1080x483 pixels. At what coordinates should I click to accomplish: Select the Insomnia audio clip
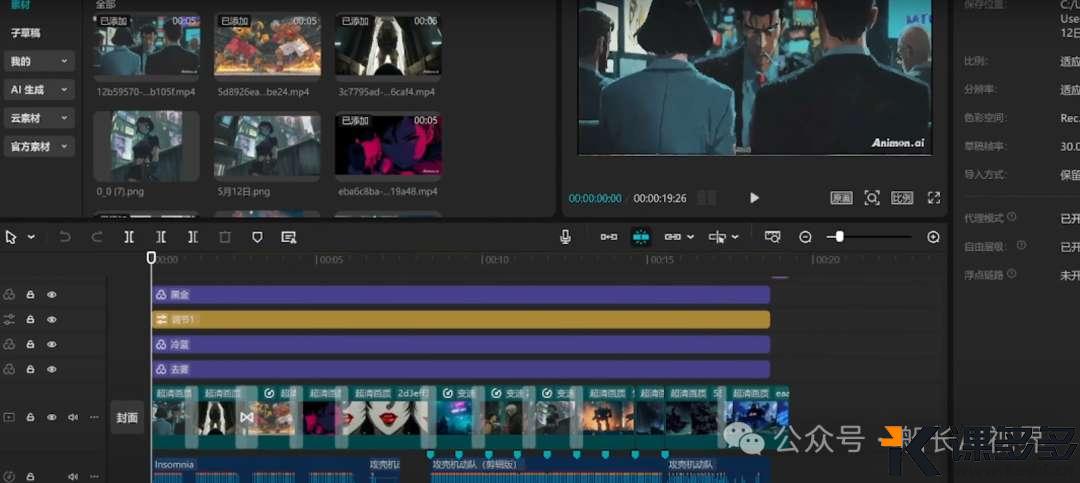click(259, 470)
